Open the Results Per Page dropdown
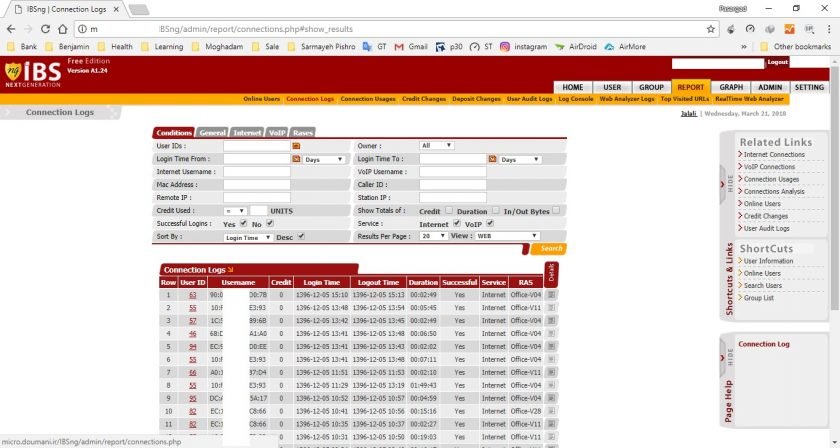 coord(433,236)
